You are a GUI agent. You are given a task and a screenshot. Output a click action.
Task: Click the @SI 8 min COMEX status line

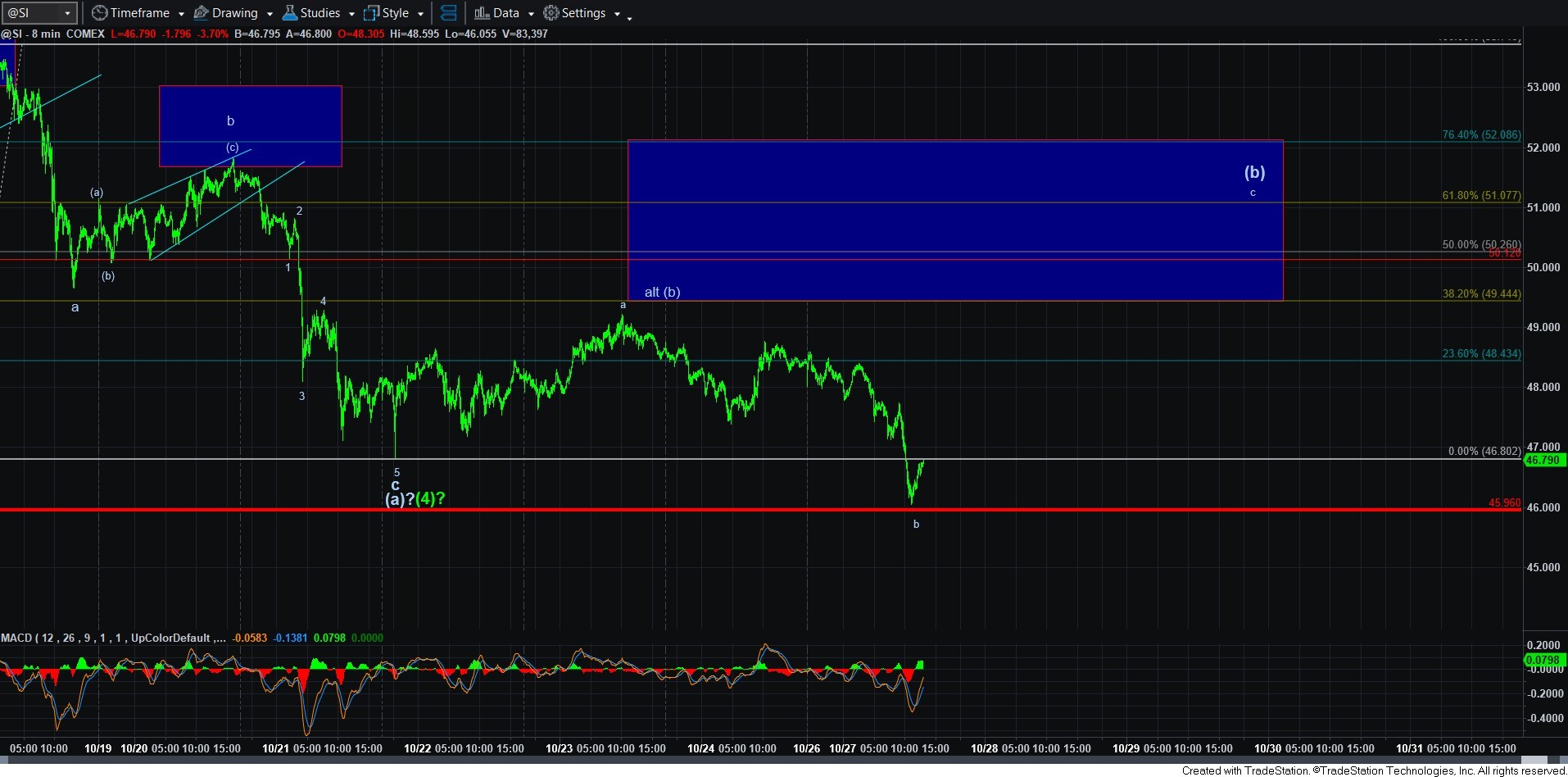click(x=53, y=34)
